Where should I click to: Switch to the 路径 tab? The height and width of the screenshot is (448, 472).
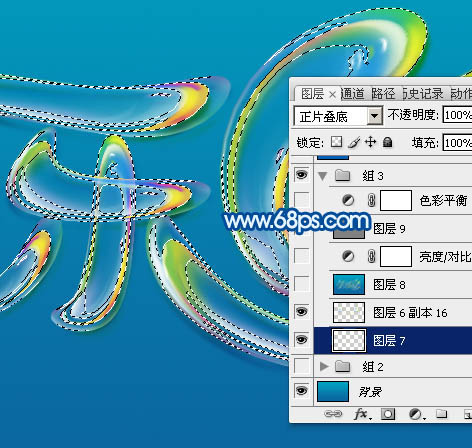coord(383,94)
